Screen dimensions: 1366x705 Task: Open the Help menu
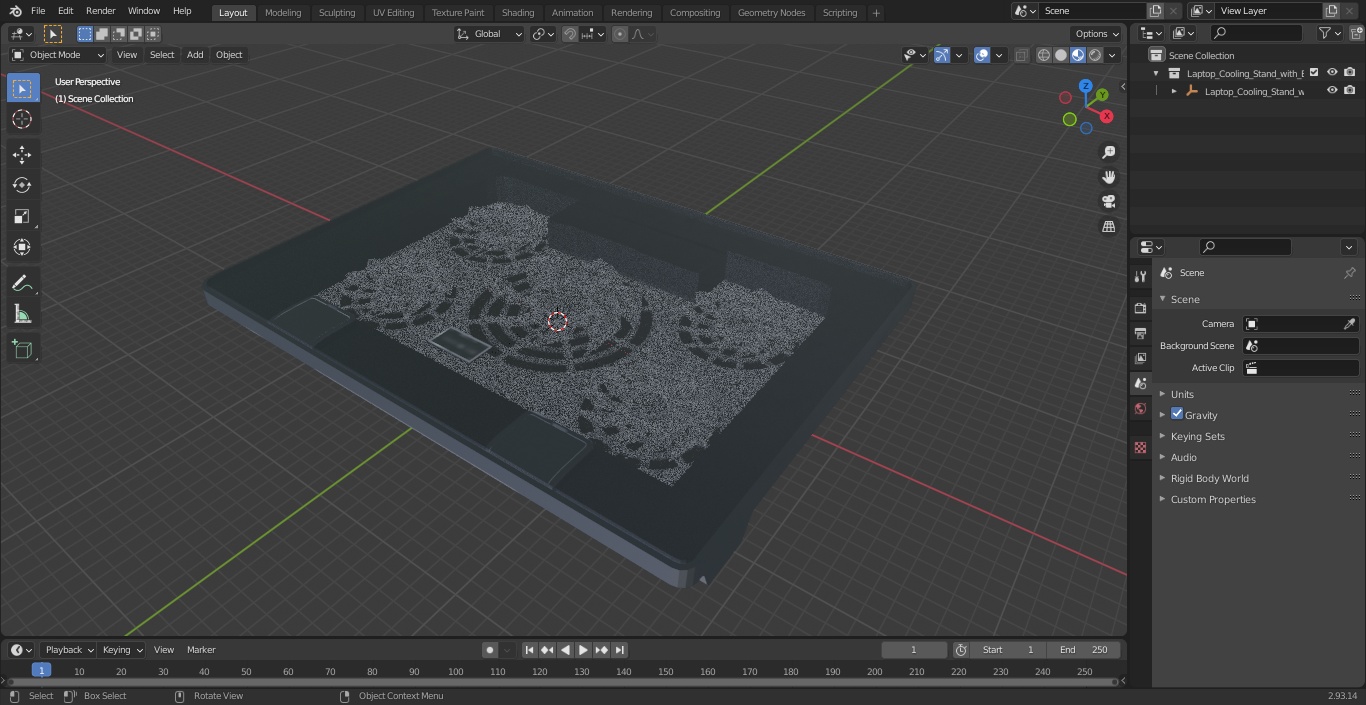[x=182, y=11]
